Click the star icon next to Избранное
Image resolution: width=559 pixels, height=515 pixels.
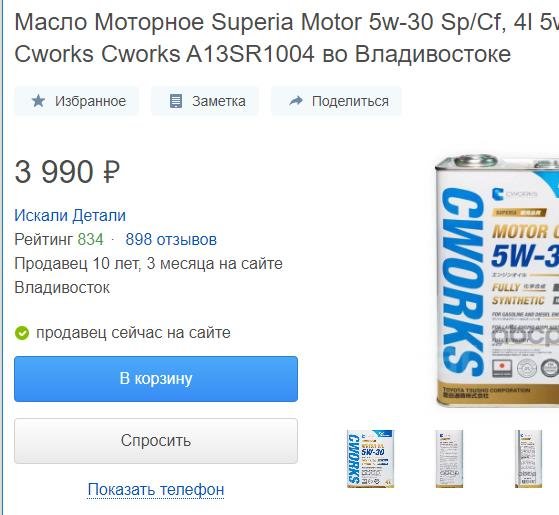(38, 101)
